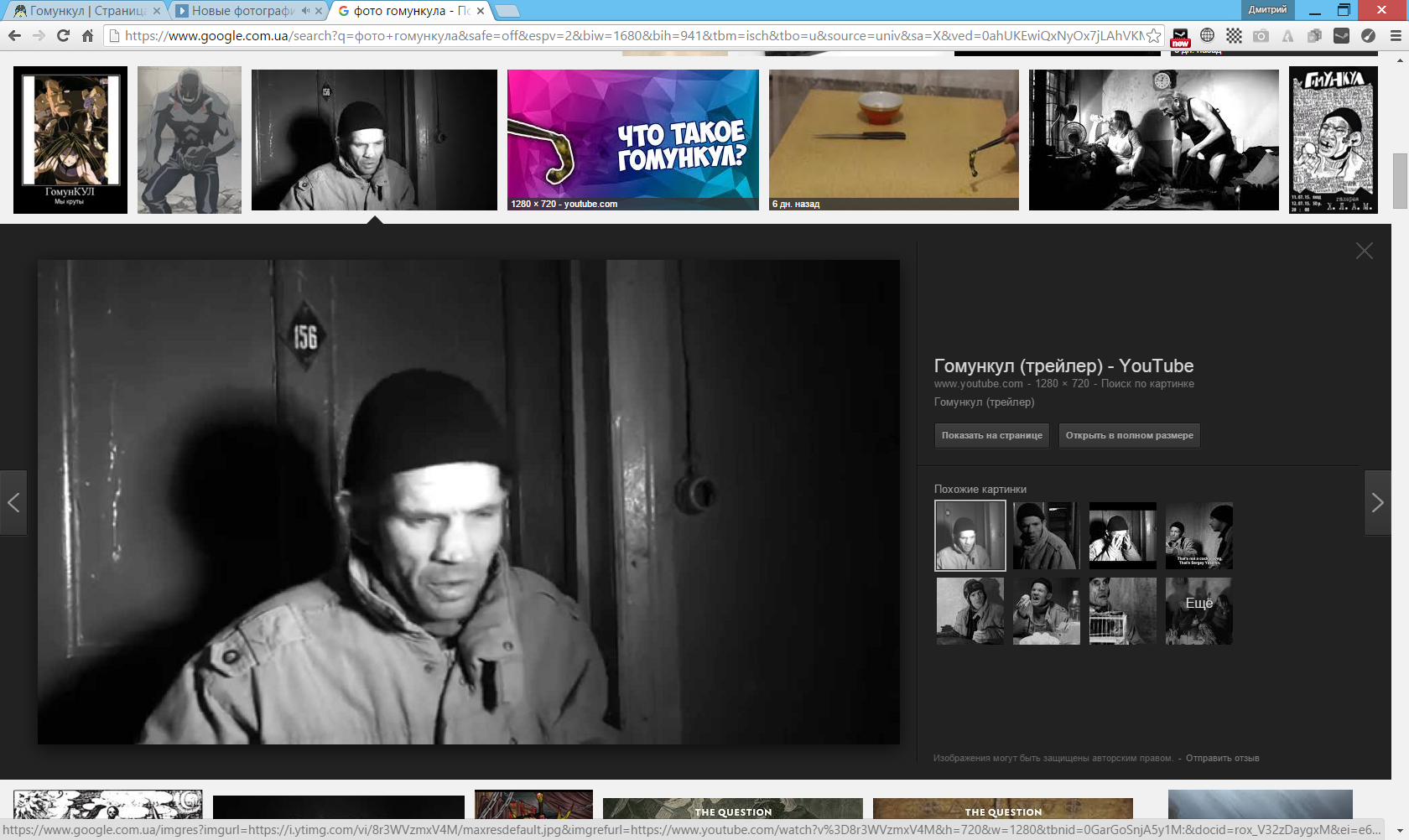The image size is (1409, 840).
Task: Select the фото гомункула tab
Action: coord(409,11)
